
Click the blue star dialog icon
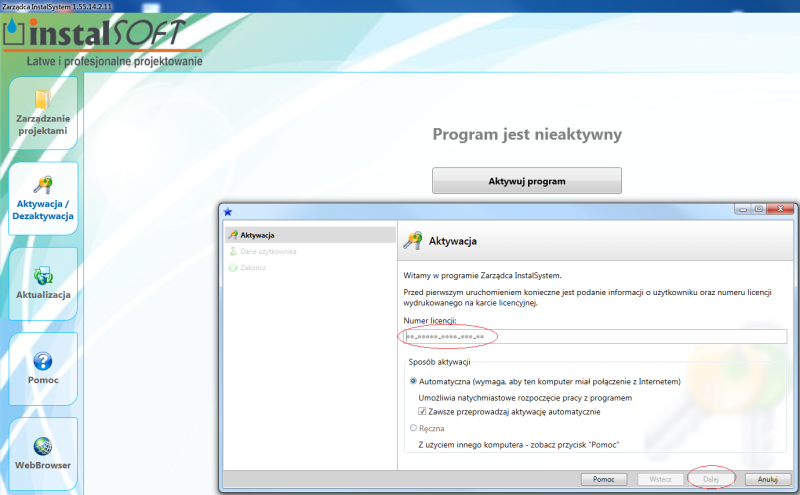click(x=228, y=211)
